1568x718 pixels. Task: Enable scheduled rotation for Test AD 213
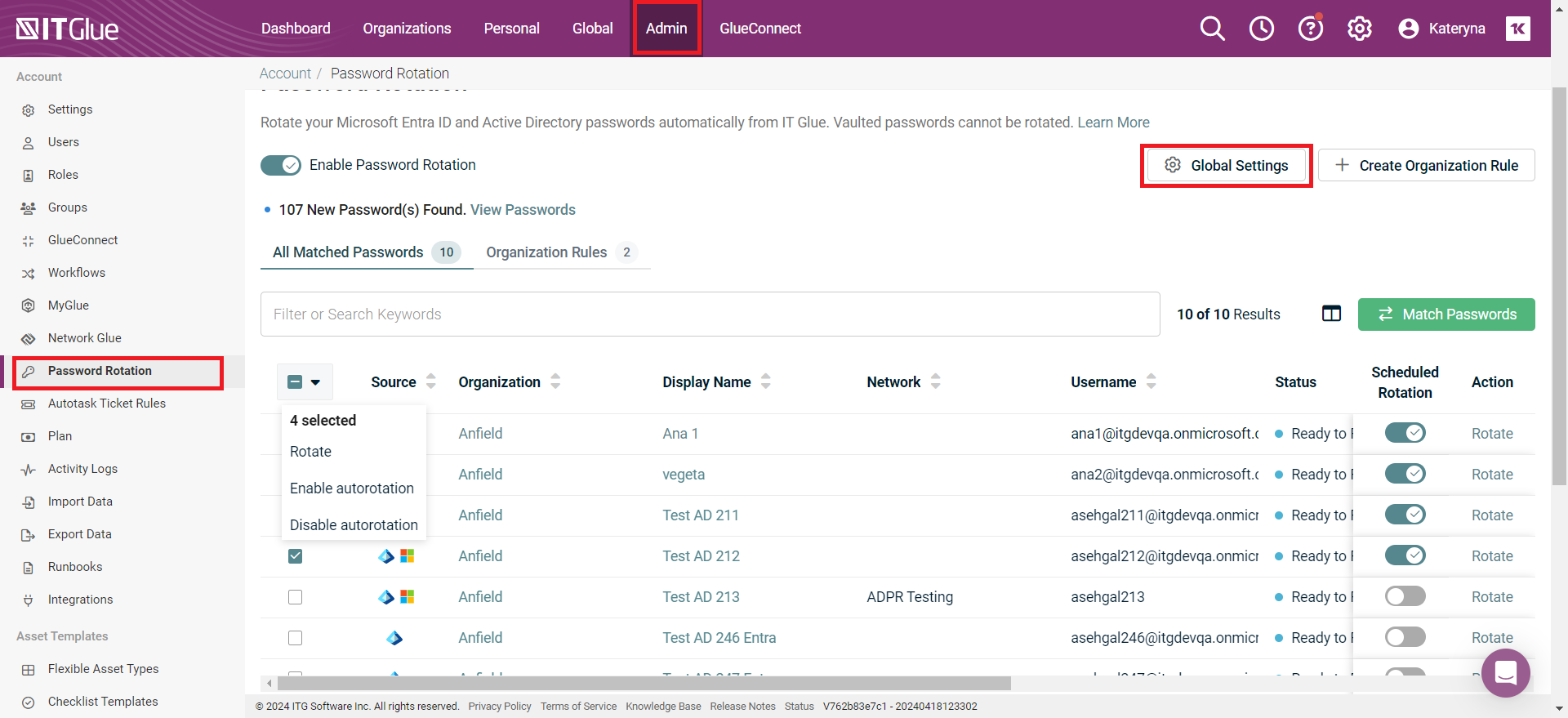(1405, 596)
